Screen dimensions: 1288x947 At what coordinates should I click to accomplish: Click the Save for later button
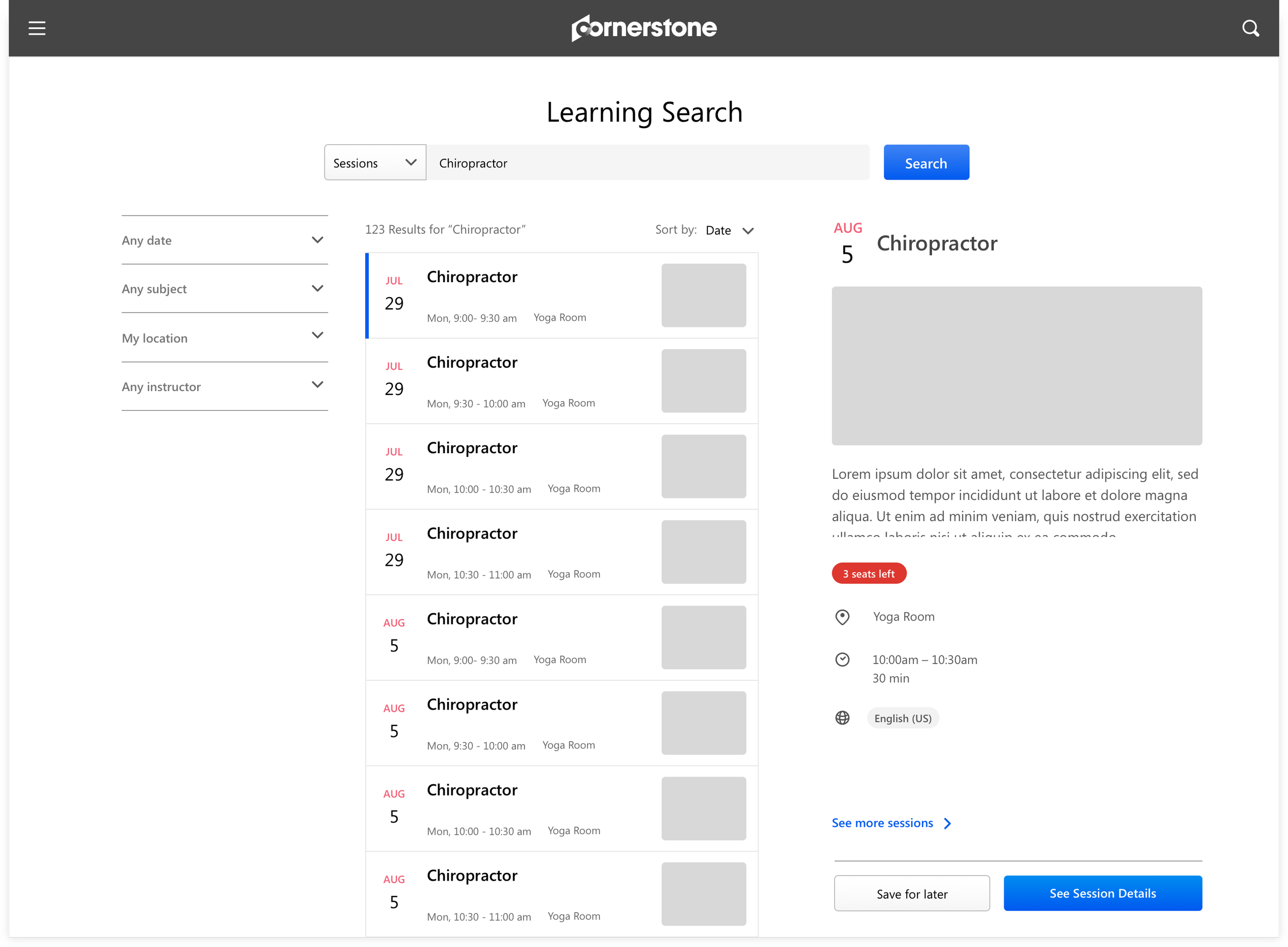tap(911, 893)
